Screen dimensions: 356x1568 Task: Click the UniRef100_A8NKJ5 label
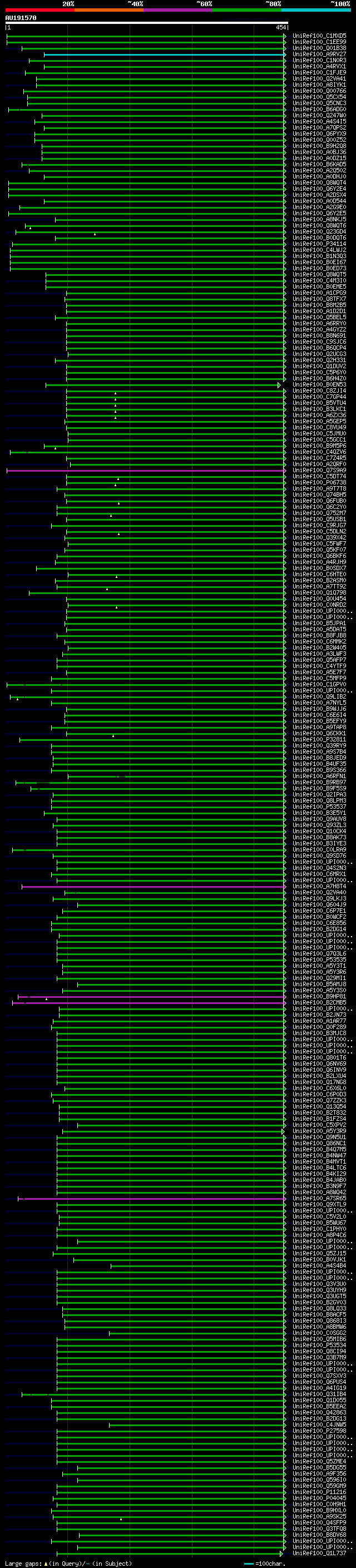pyautogui.click(x=319, y=219)
